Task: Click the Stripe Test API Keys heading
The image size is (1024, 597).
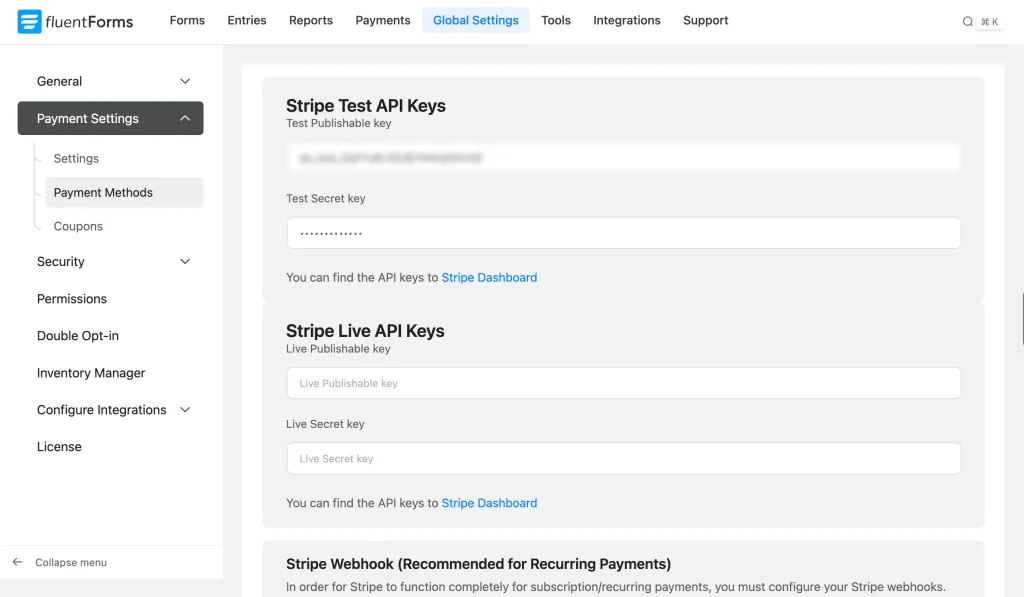Action: pyautogui.click(x=366, y=106)
